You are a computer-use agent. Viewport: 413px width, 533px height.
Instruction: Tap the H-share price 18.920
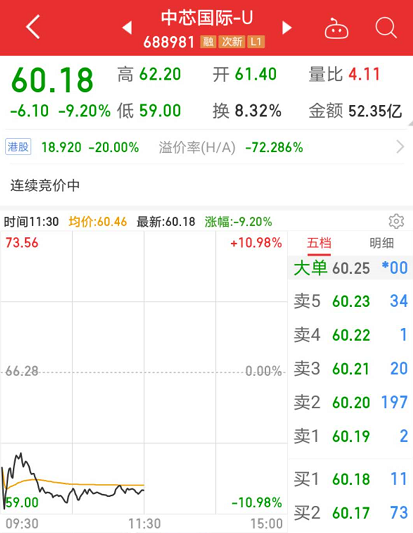click(61, 148)
